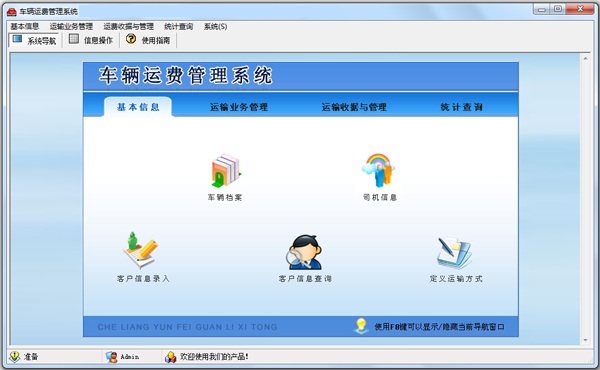Switch to the 运输收据与管理 navigation tab
Screen dimensions: 600x370
[x=354, y=107]
